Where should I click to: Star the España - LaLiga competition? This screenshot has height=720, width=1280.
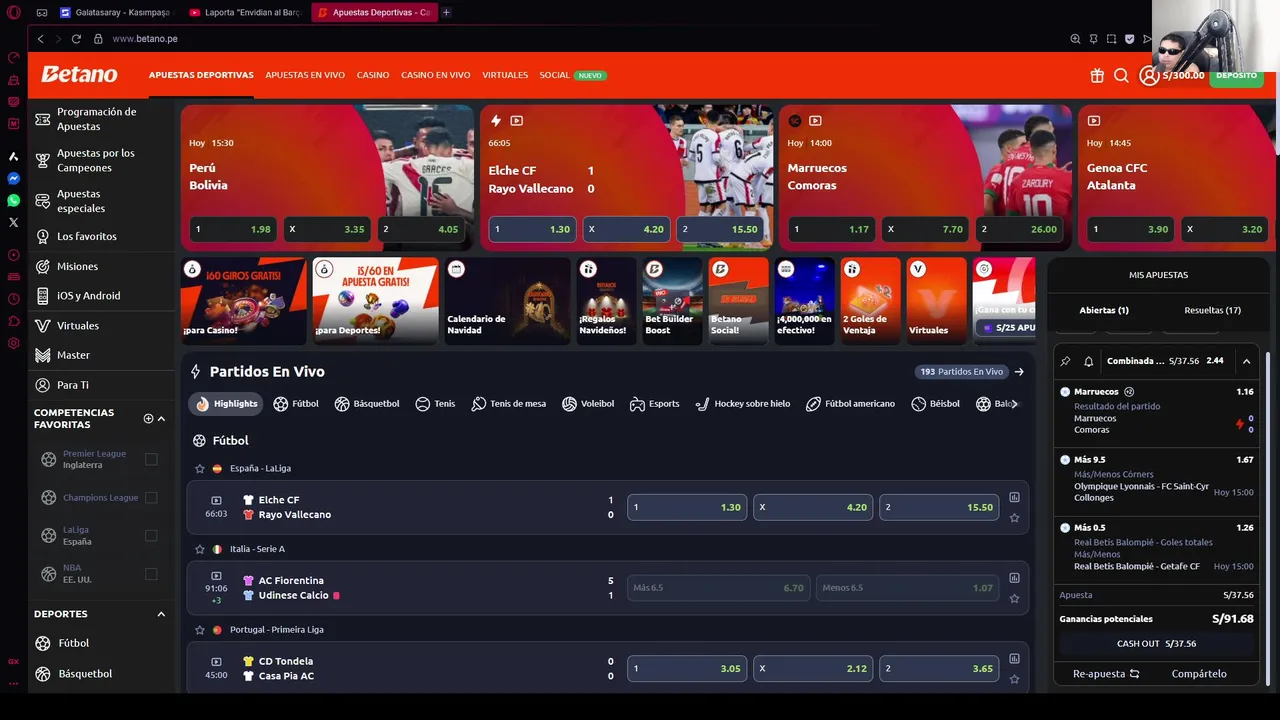tap(200, 468)
